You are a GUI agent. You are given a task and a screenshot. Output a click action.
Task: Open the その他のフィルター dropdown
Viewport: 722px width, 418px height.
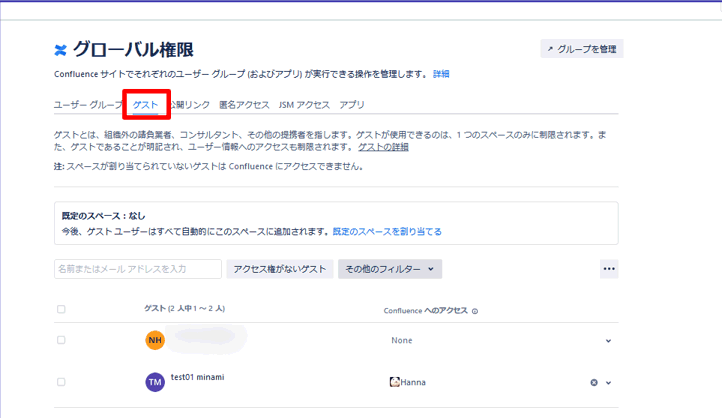[x=390, y=269]
